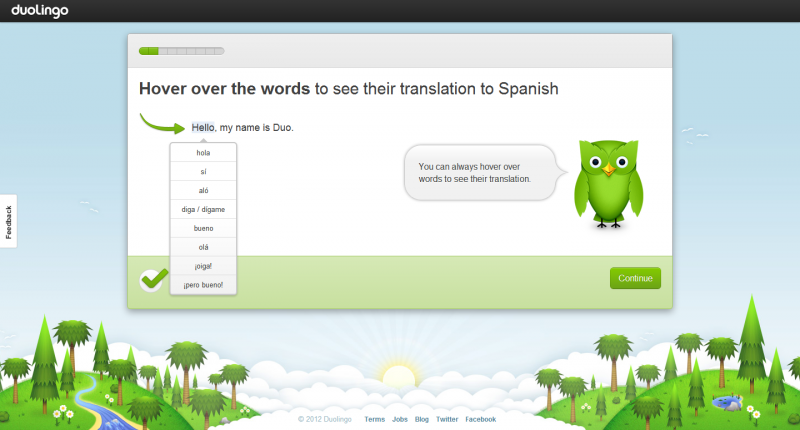Click the green checkmark icon
Image resolution: width=800 pixels, height=430 pixels.
tap(154, 280)
